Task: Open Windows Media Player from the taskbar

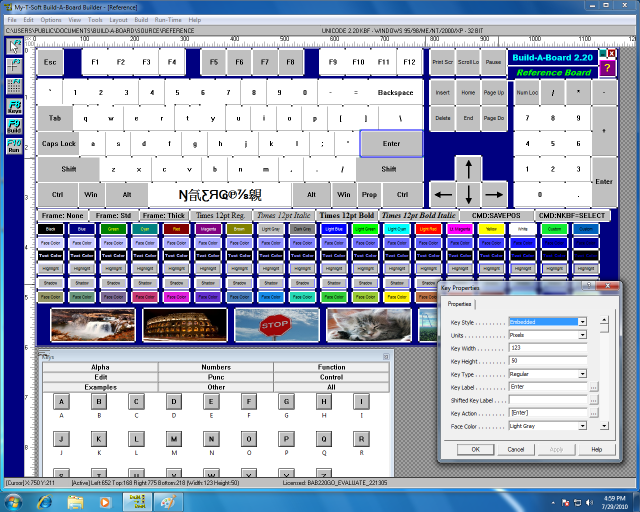Action: pos(104,498)
